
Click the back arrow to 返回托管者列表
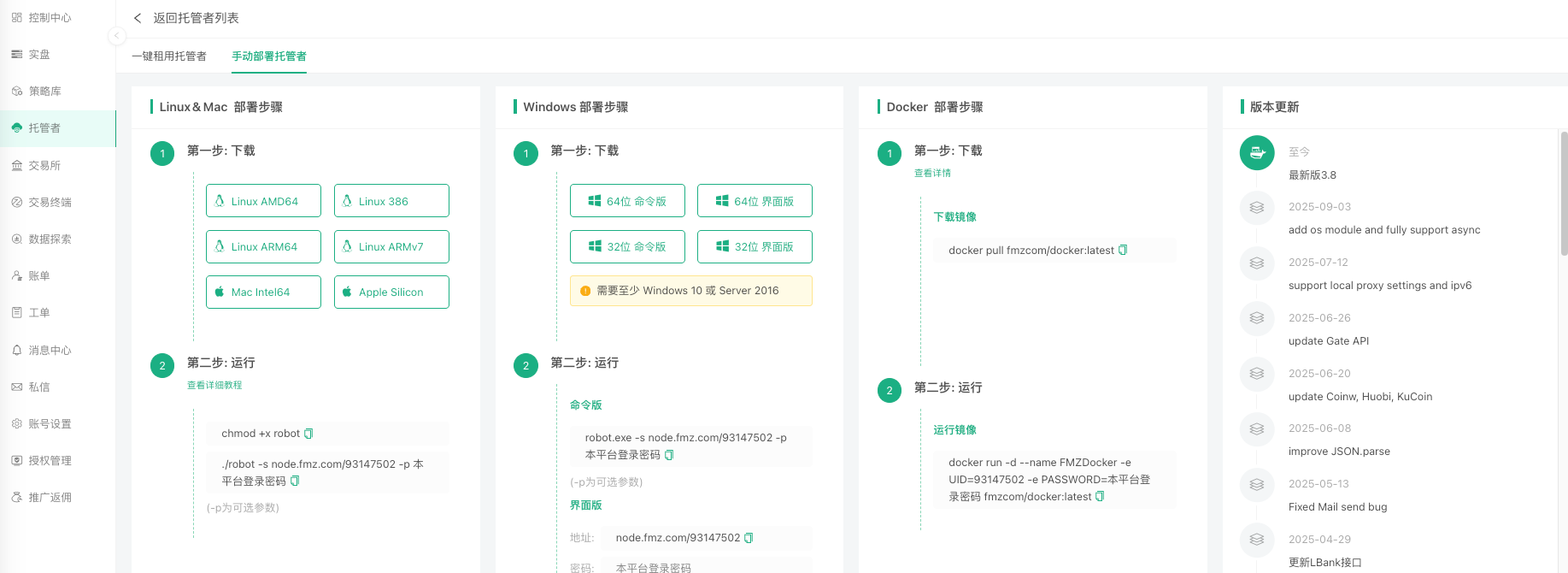[x=138, y=18]
